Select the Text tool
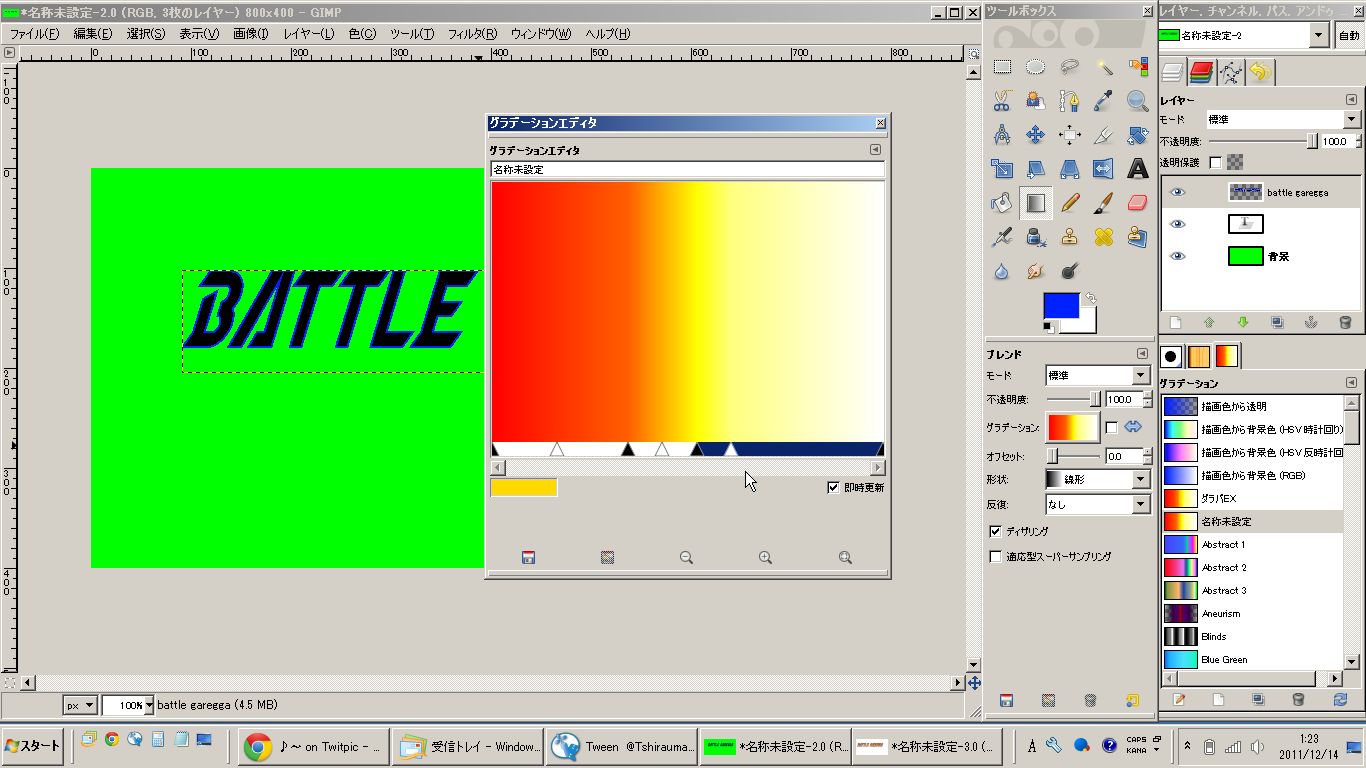Screen dimensions: 1366x768 [1138, 169]
